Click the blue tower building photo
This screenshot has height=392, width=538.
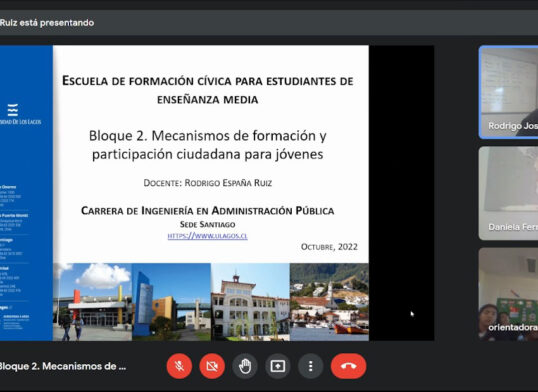pos(171,302)
